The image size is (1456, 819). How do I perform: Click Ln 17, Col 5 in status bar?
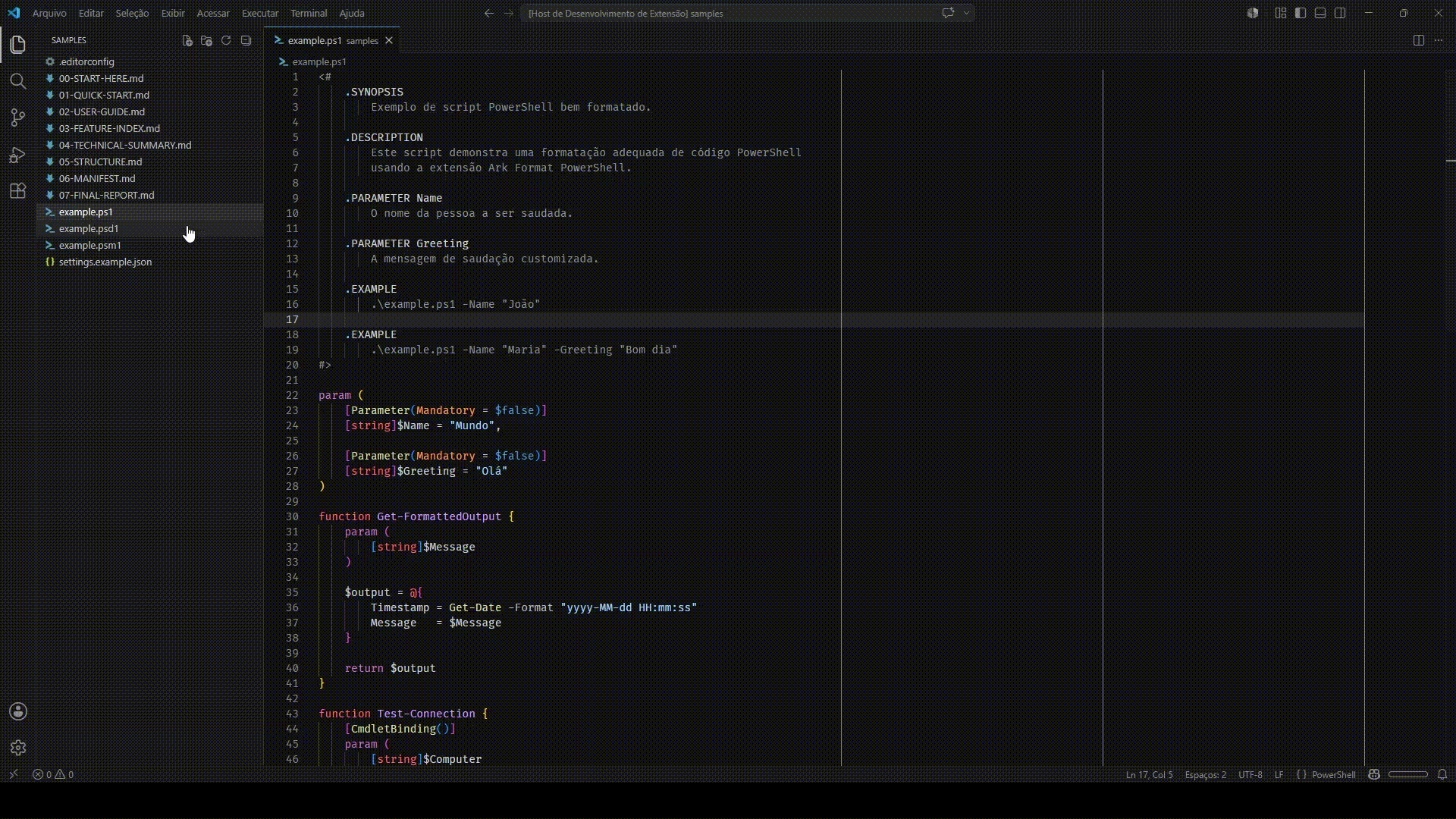pyautogui.click(x=1149, y=774)
